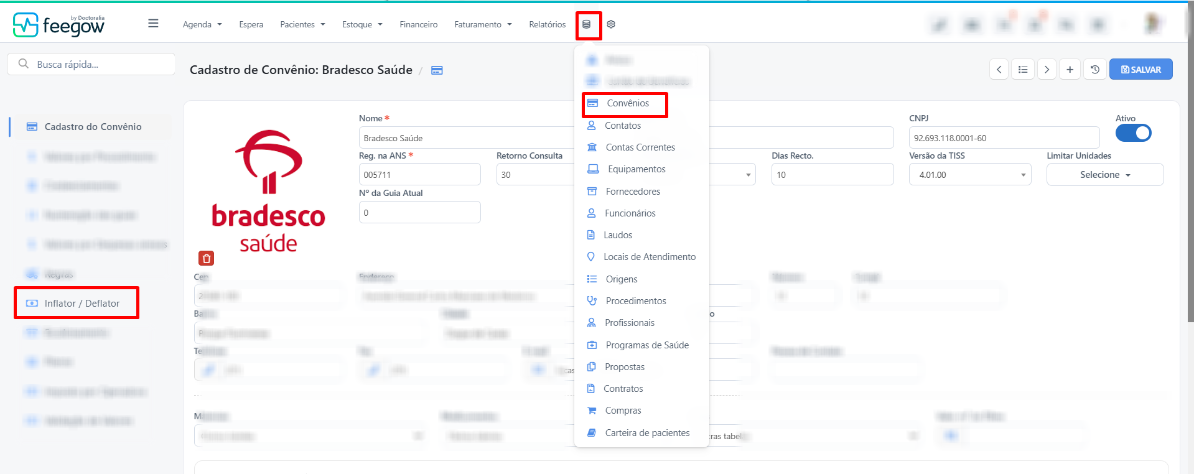Select Profissionais from the menu

tap(630, 323)
